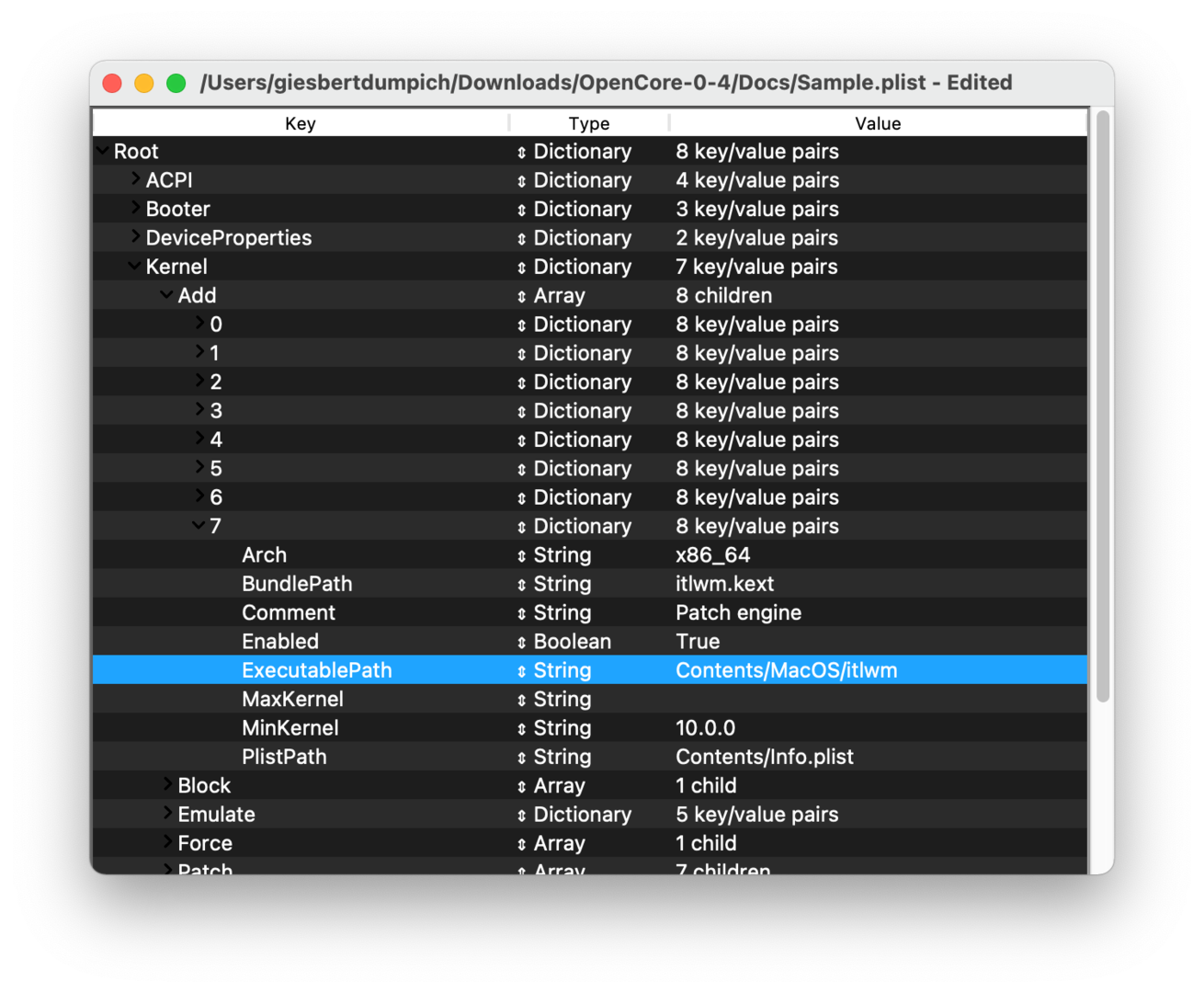
Task: Expand the Block array chevron
Action: click(168, 783)
